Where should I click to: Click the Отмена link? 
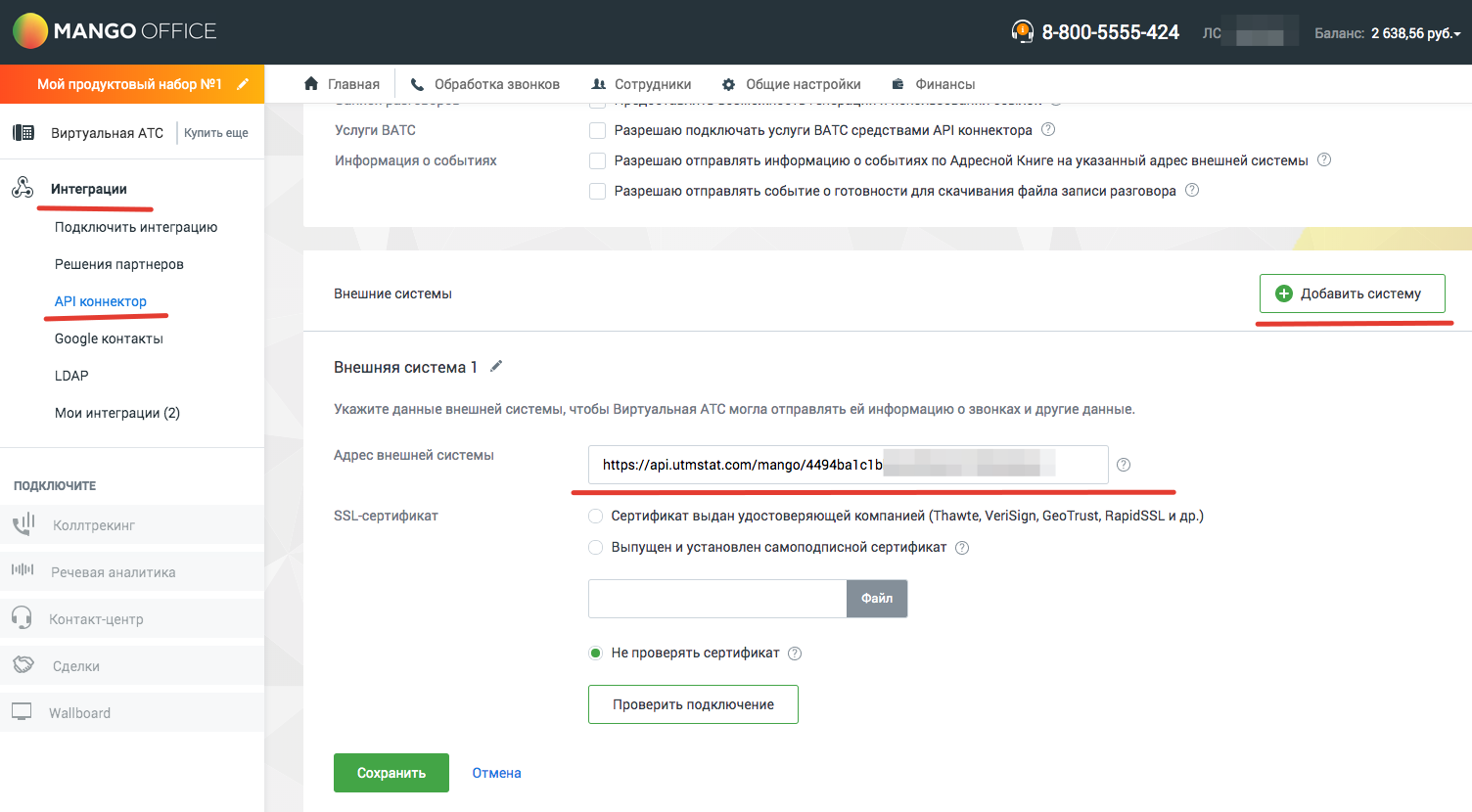click(496, 773)
